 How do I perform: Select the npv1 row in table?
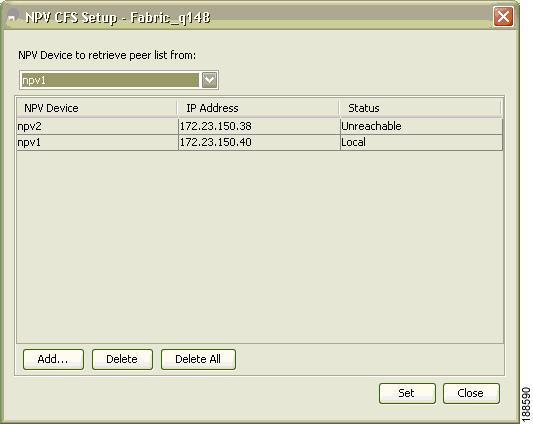260,142
